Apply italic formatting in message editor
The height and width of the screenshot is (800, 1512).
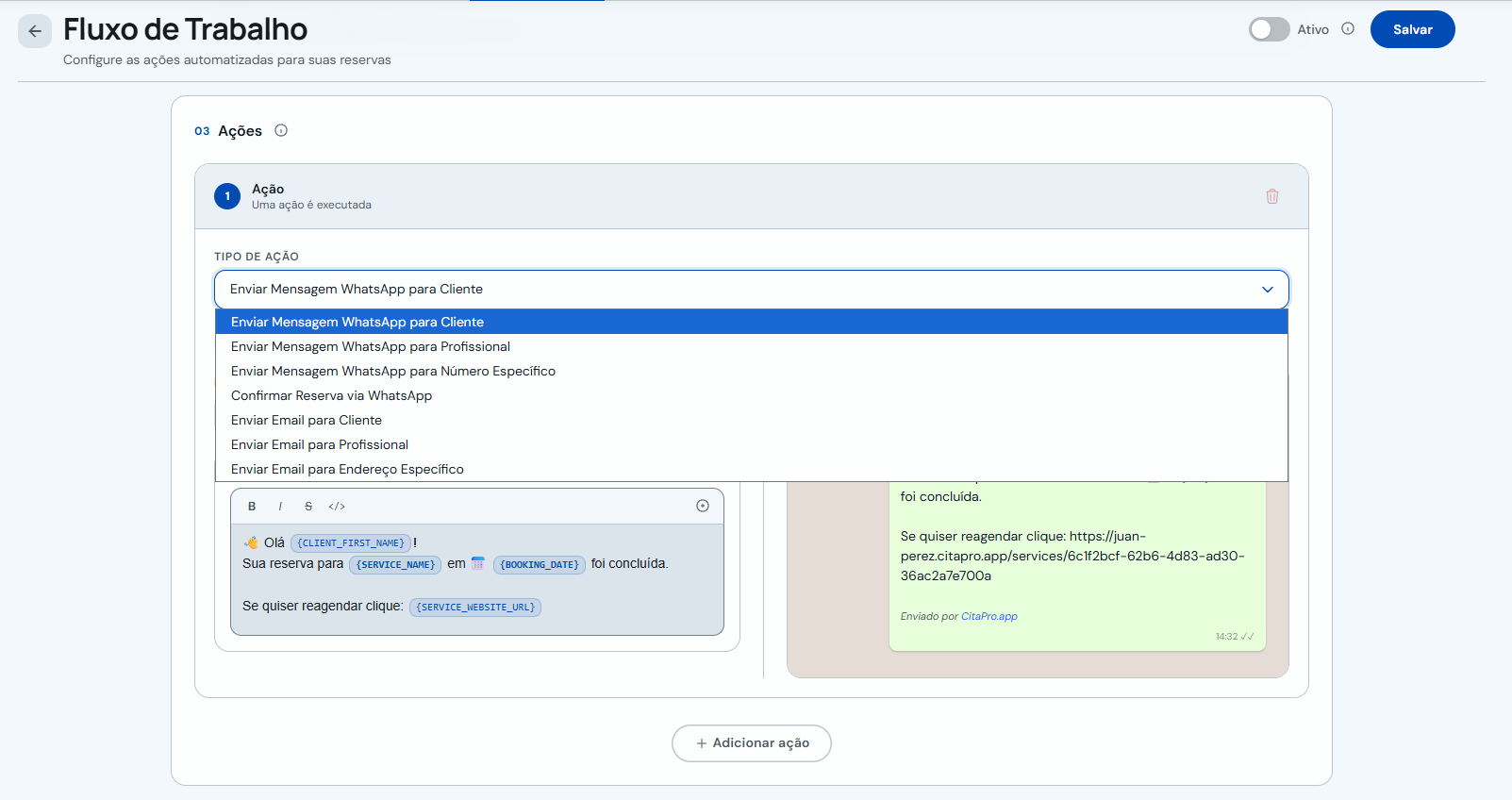(280, 507)
